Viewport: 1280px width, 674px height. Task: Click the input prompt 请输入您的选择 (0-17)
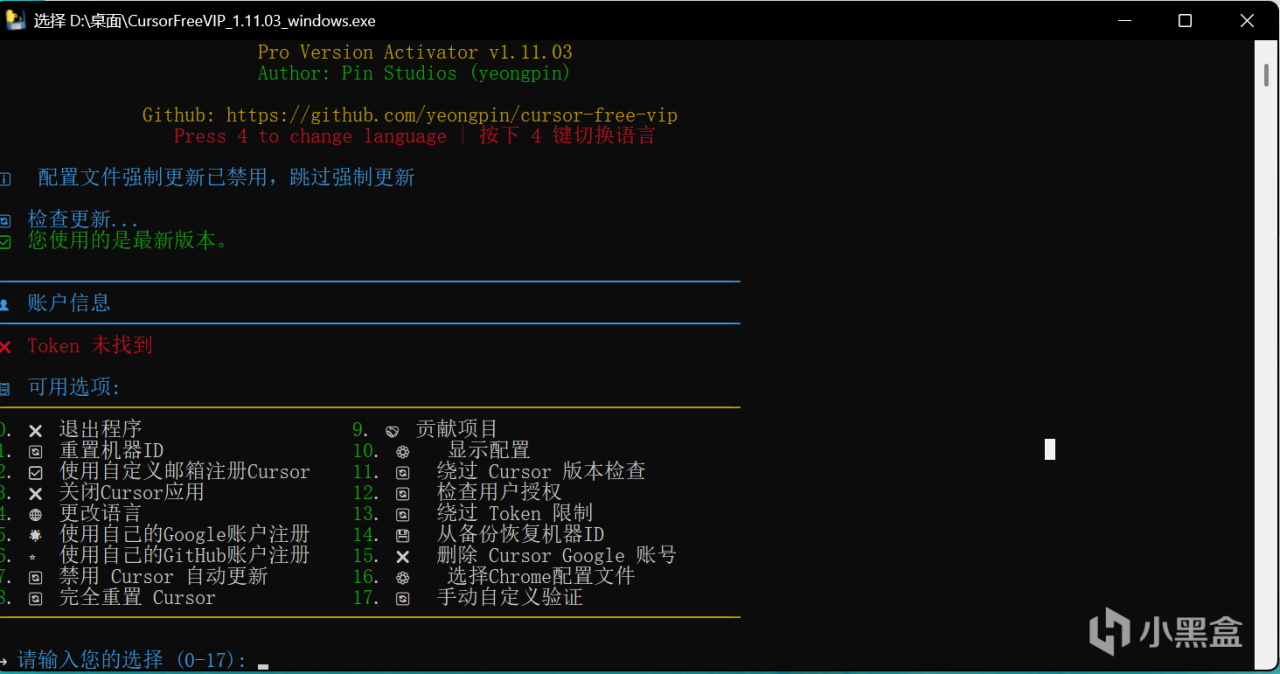click(132, 660)
